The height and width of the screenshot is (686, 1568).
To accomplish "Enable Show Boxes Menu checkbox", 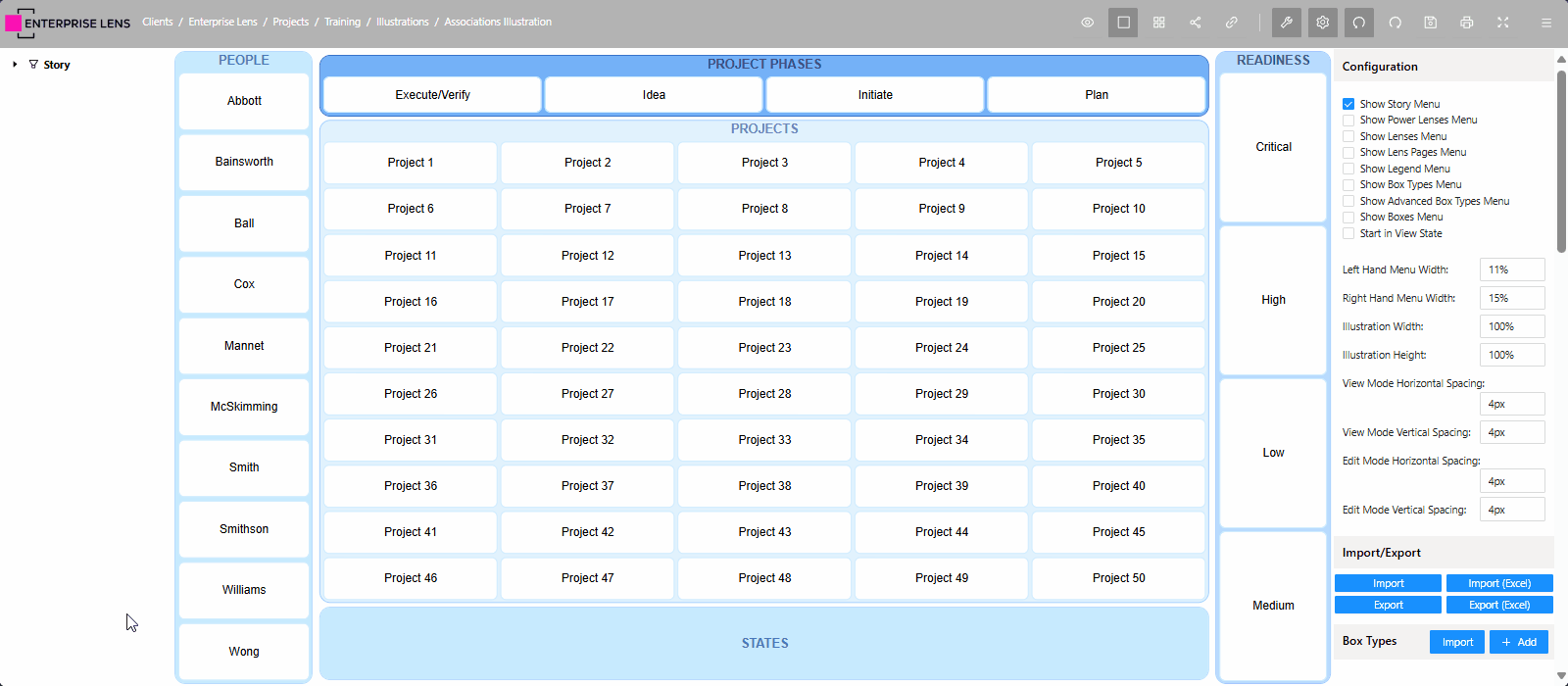I will point(1348,217).
